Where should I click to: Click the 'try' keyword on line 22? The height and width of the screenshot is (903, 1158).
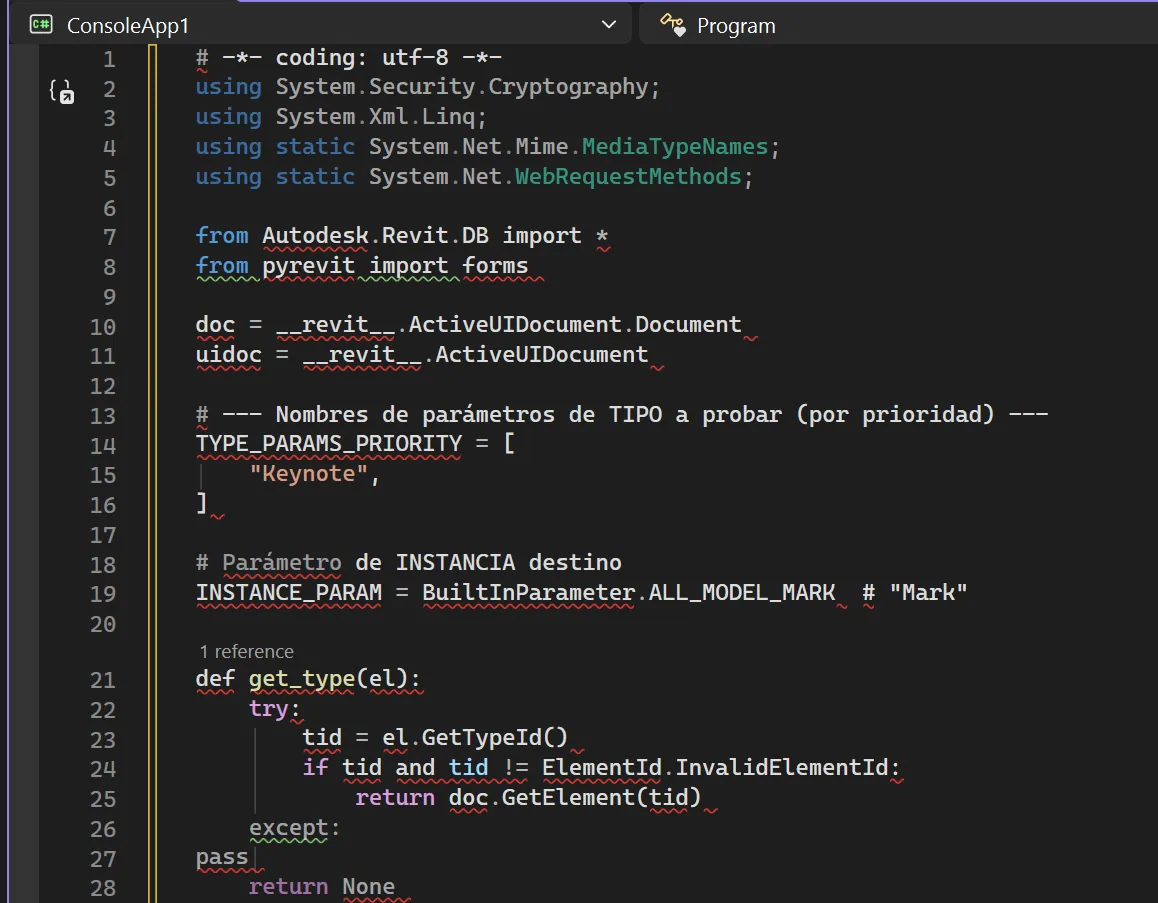click(268, 709)
